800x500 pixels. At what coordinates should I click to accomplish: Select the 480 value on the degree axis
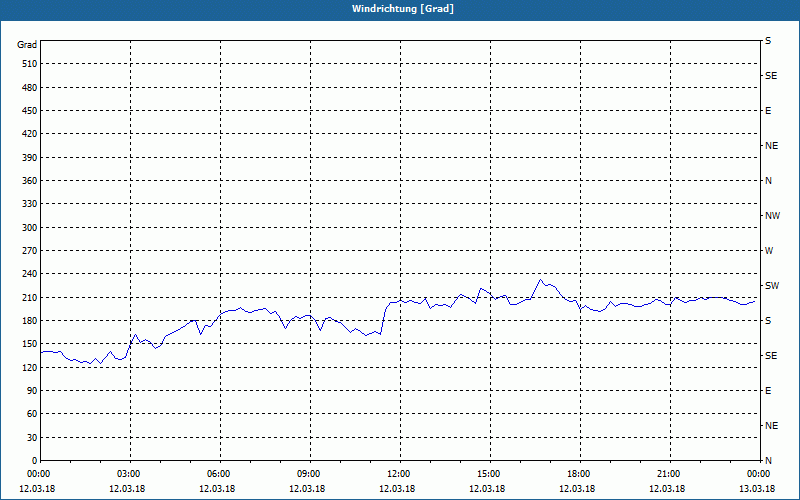coord(29,87)
